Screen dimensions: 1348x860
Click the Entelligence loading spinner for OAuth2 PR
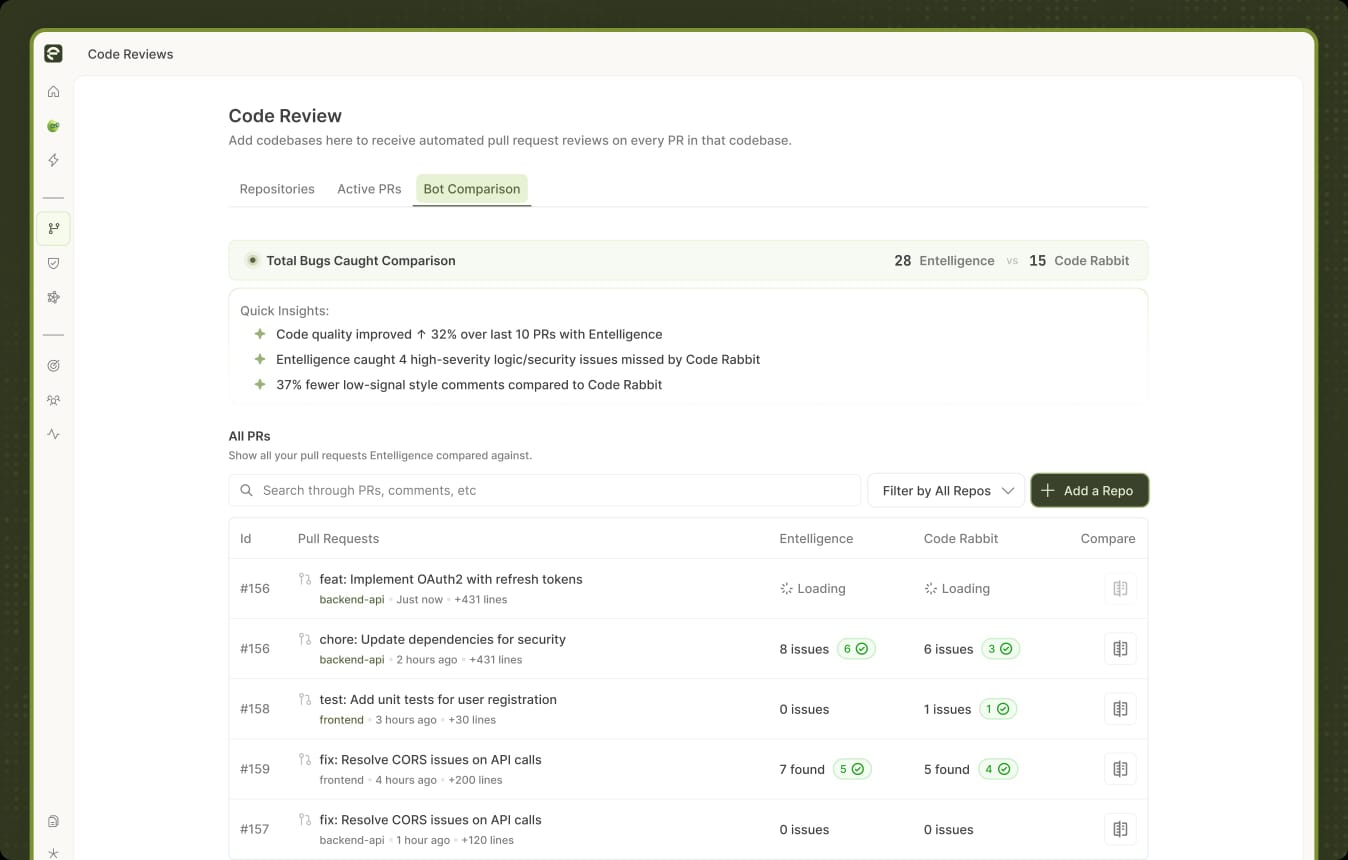point(786,589)
